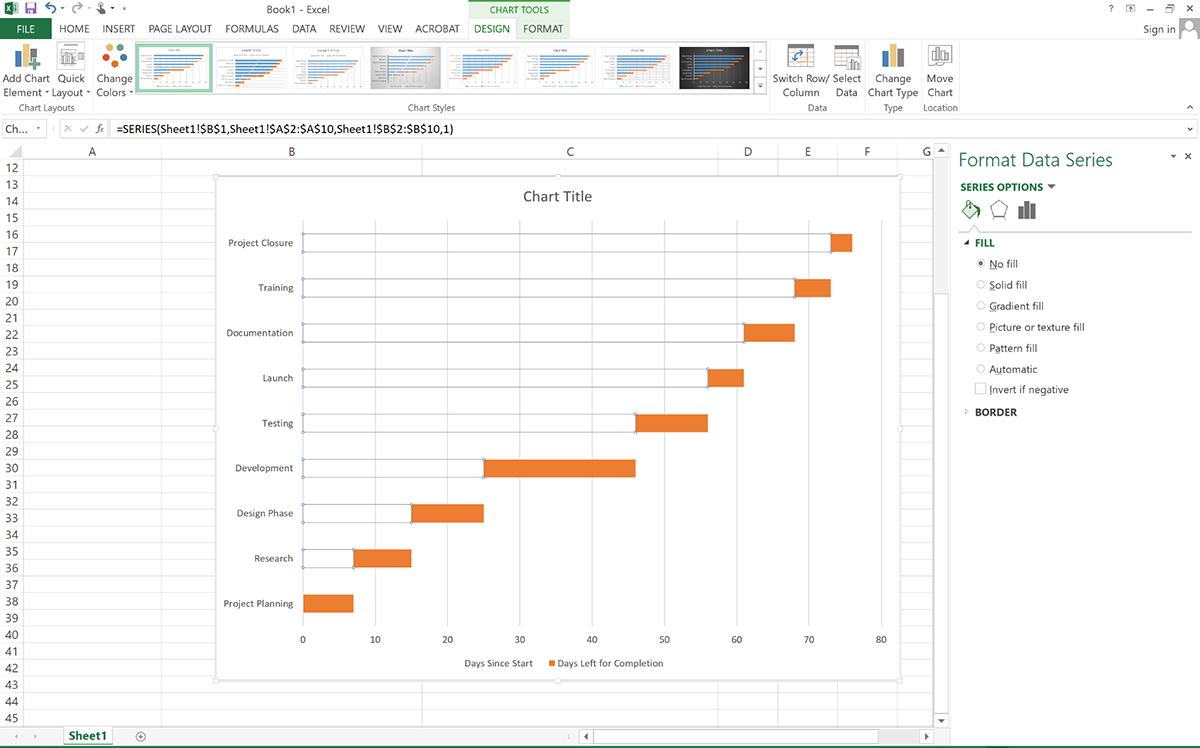Image resolution: width=1200 pixels, height=748 pixels.
Task: Click the Change Chart Type icon
Action: pos(892,68)
